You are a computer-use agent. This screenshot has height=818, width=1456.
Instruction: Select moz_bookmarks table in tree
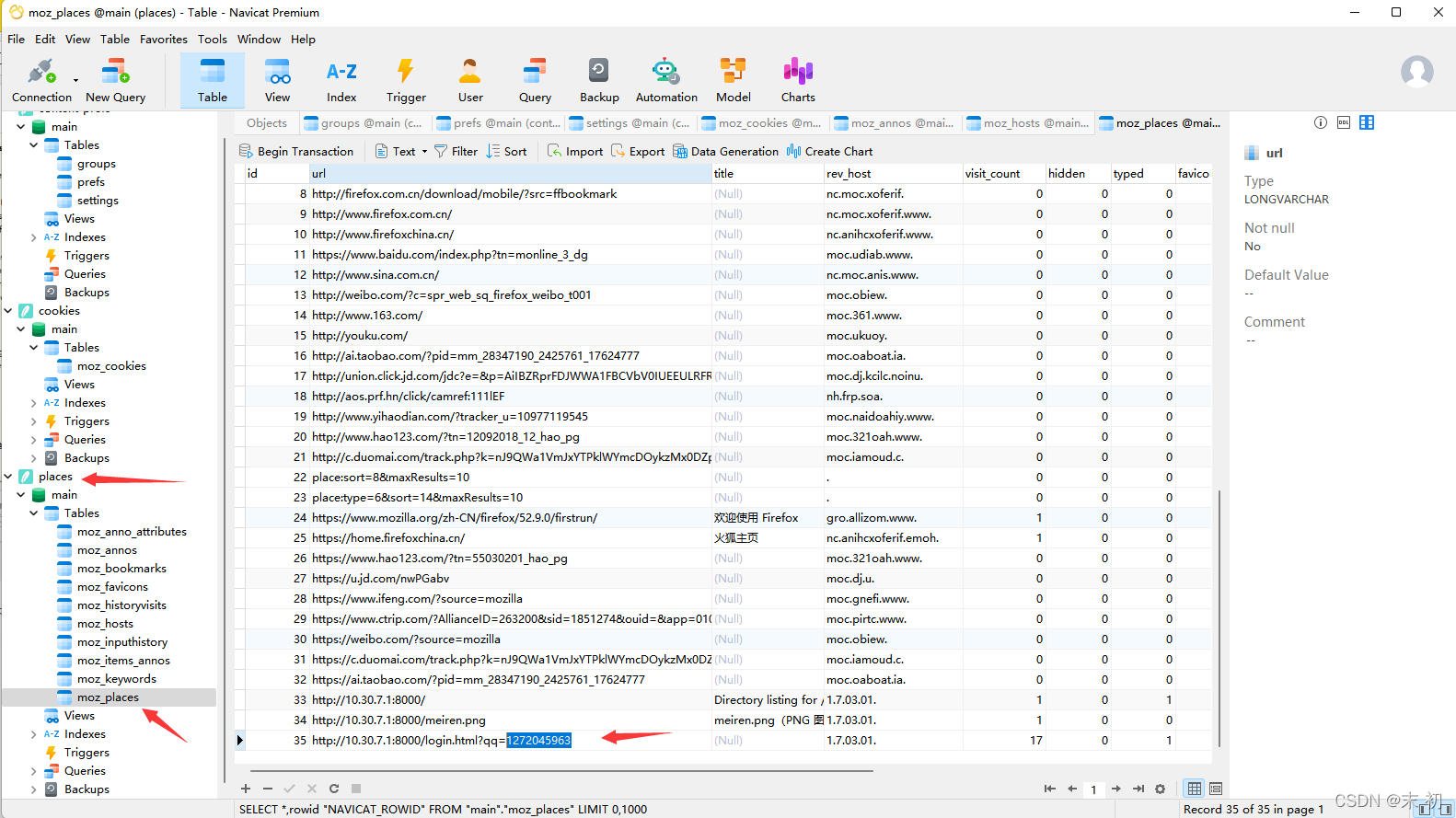point(121,568)
